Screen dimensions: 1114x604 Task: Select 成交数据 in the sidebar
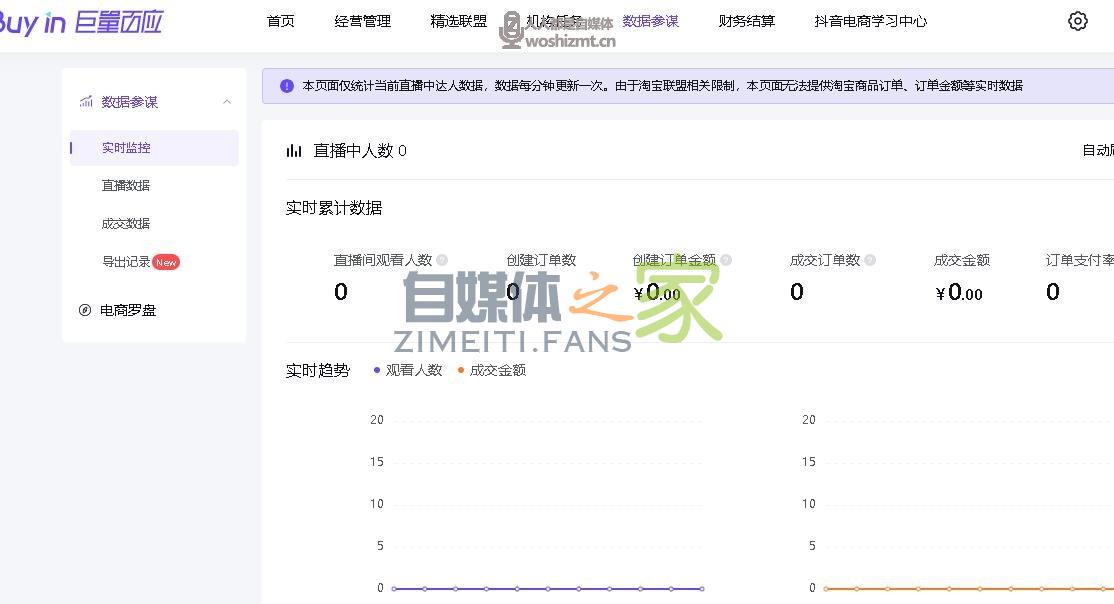pyautogui.click(x=126, y=223)
